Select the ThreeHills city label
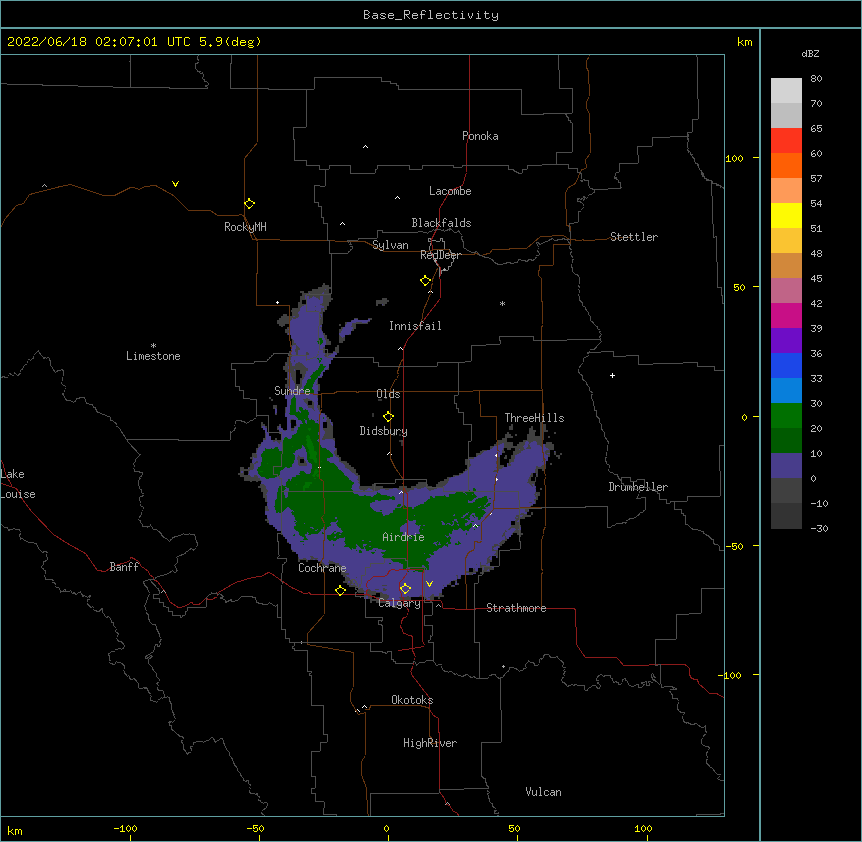The image size is (862, 842). 534,418
